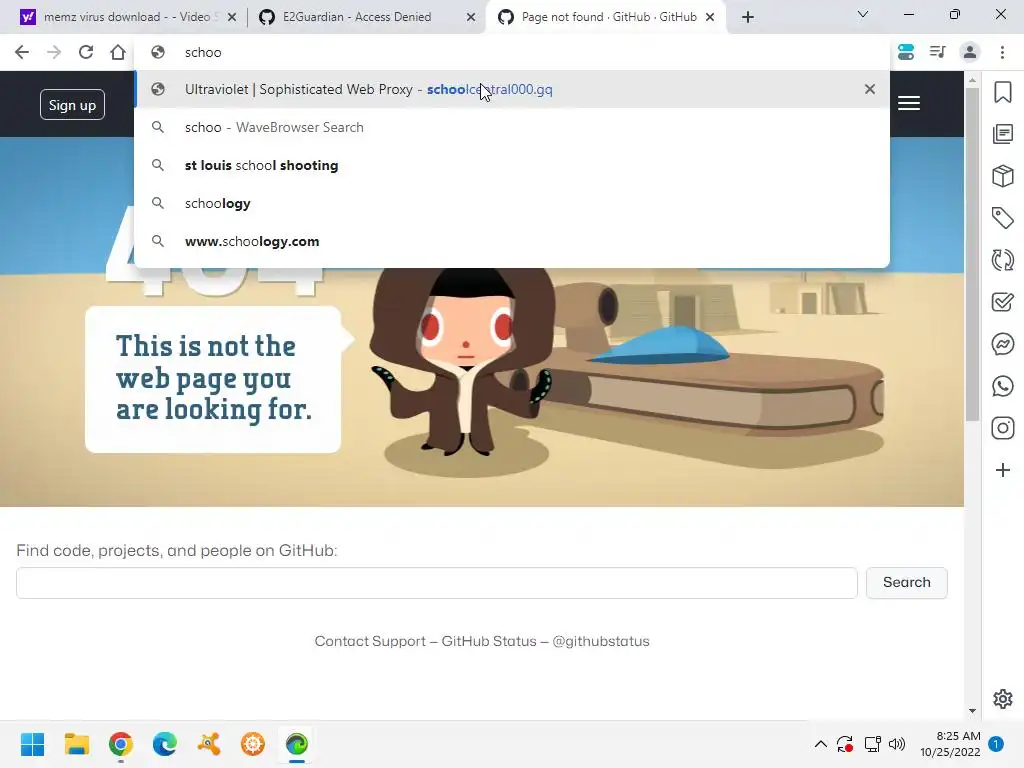Add a new sidebar app with plus
The width and height of the screenshot is (1024, 768).
tap(1002, 470)
